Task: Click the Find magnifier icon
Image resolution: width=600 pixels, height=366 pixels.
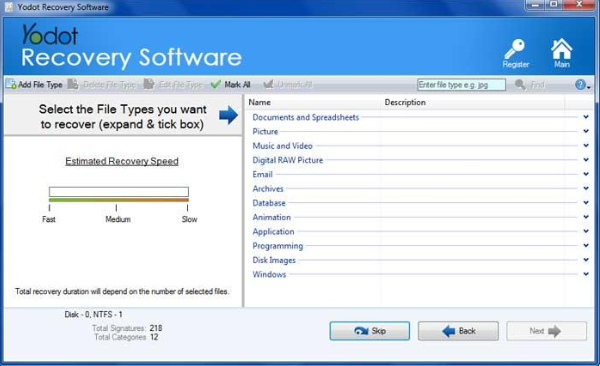Action: click(520, 85)
